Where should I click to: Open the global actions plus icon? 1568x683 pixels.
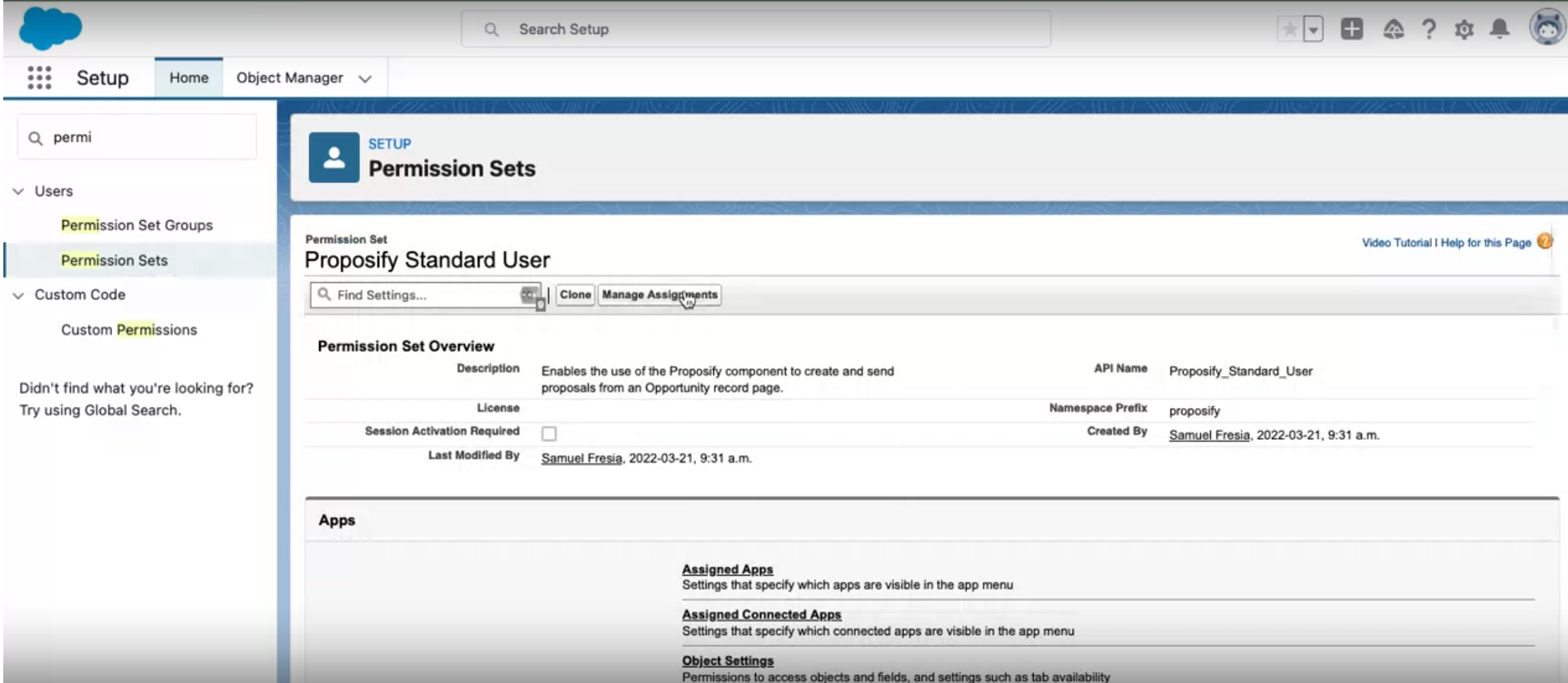click(1352, 30)
